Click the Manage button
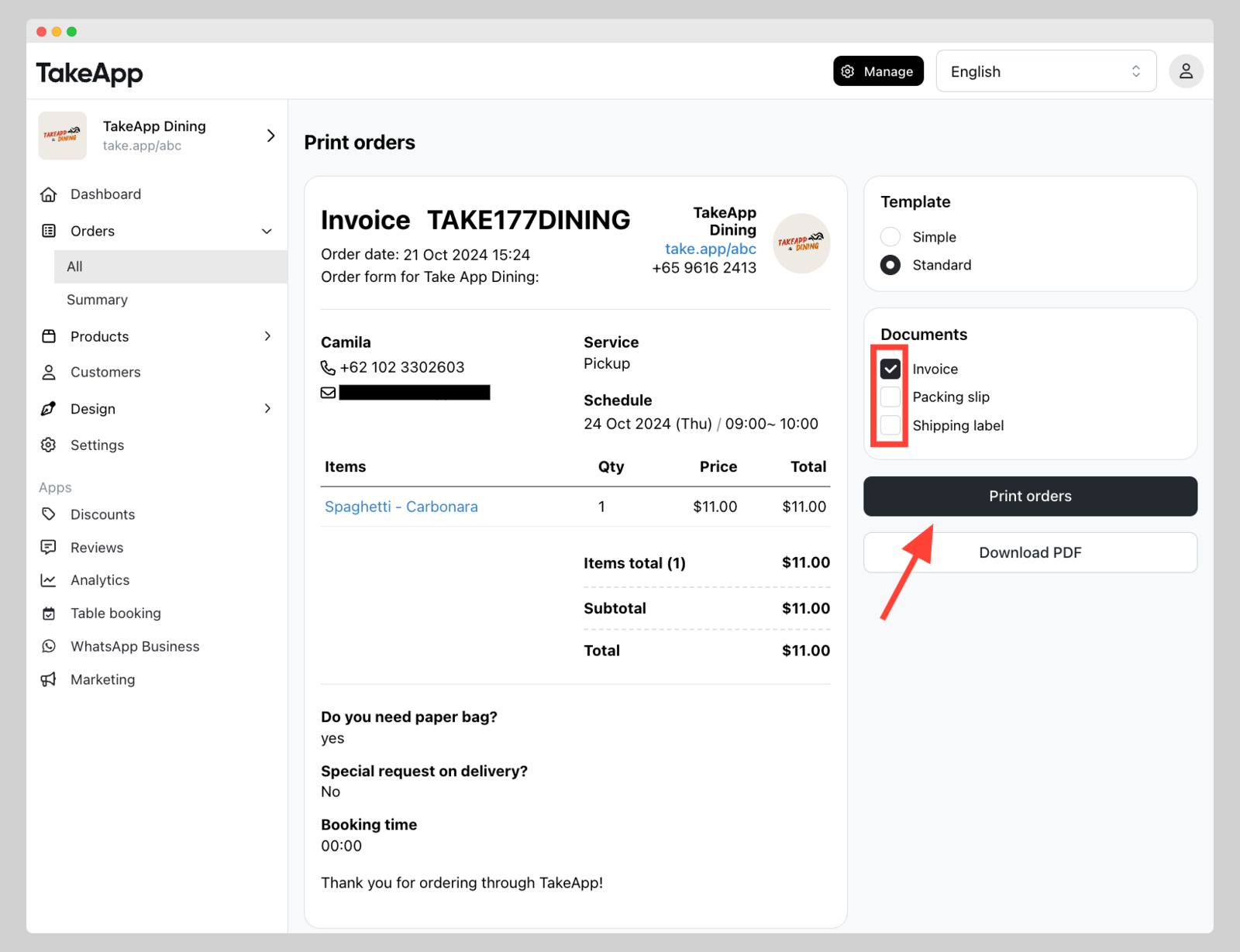The width and height of the screenshot is (1240, 952). [878, 71]
